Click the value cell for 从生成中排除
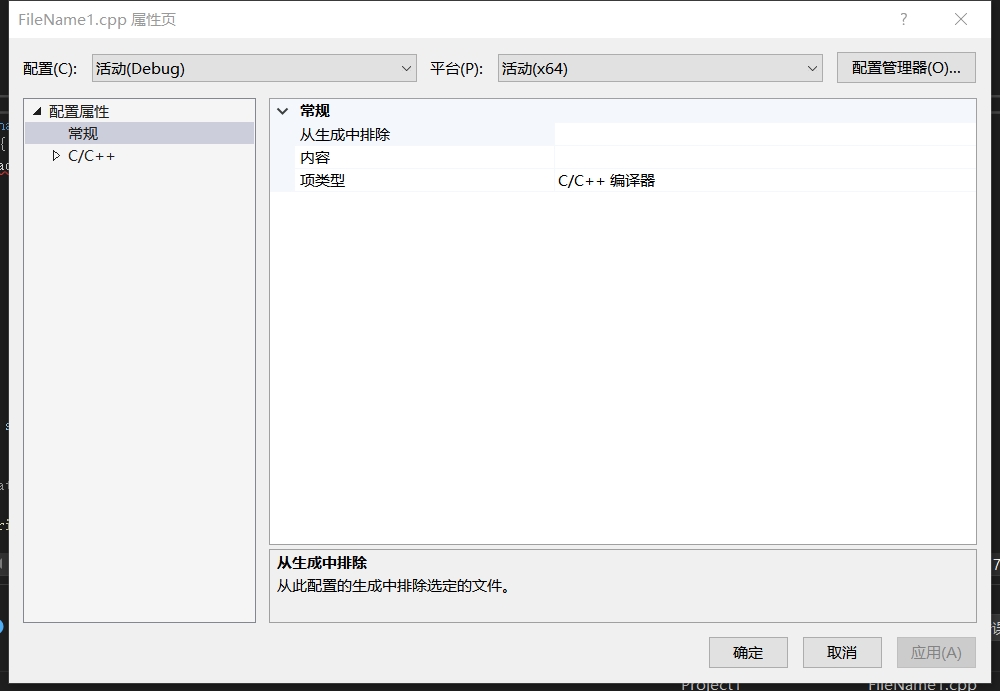Screen dimensions: 1000x691 (765, 135)
